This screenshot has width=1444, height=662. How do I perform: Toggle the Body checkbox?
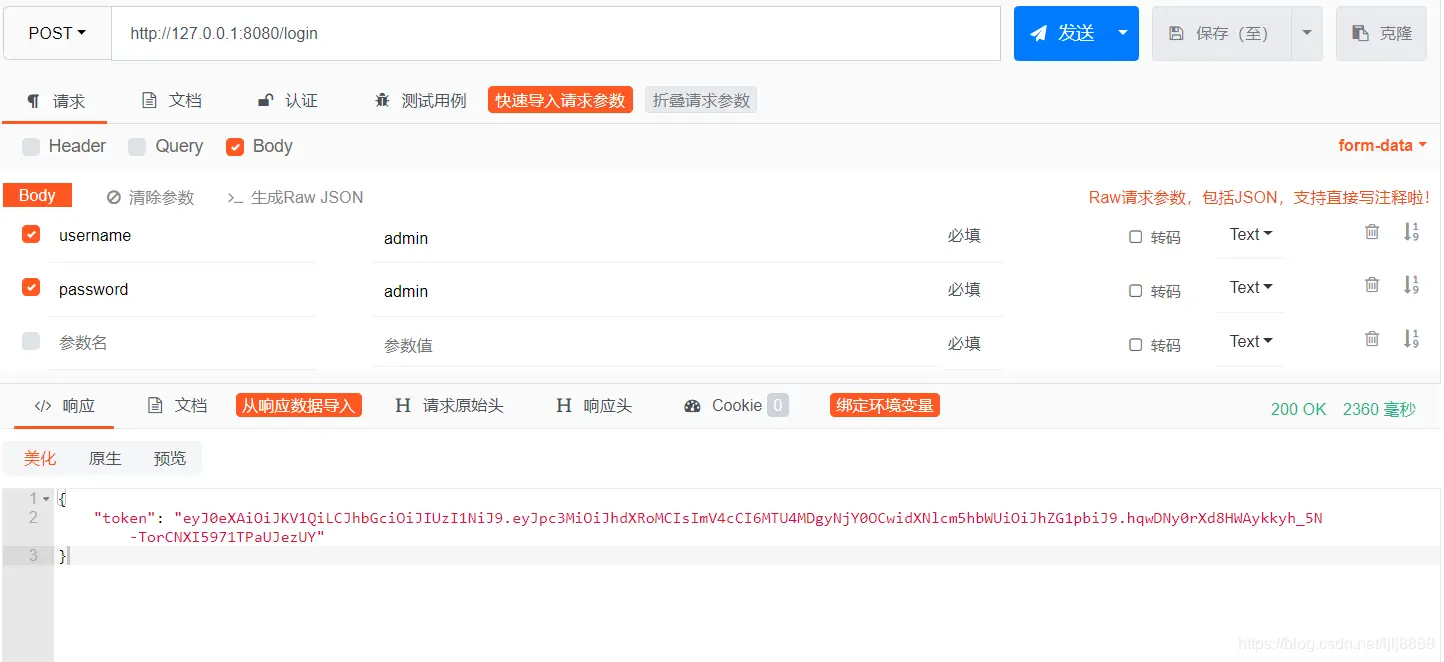235,147
